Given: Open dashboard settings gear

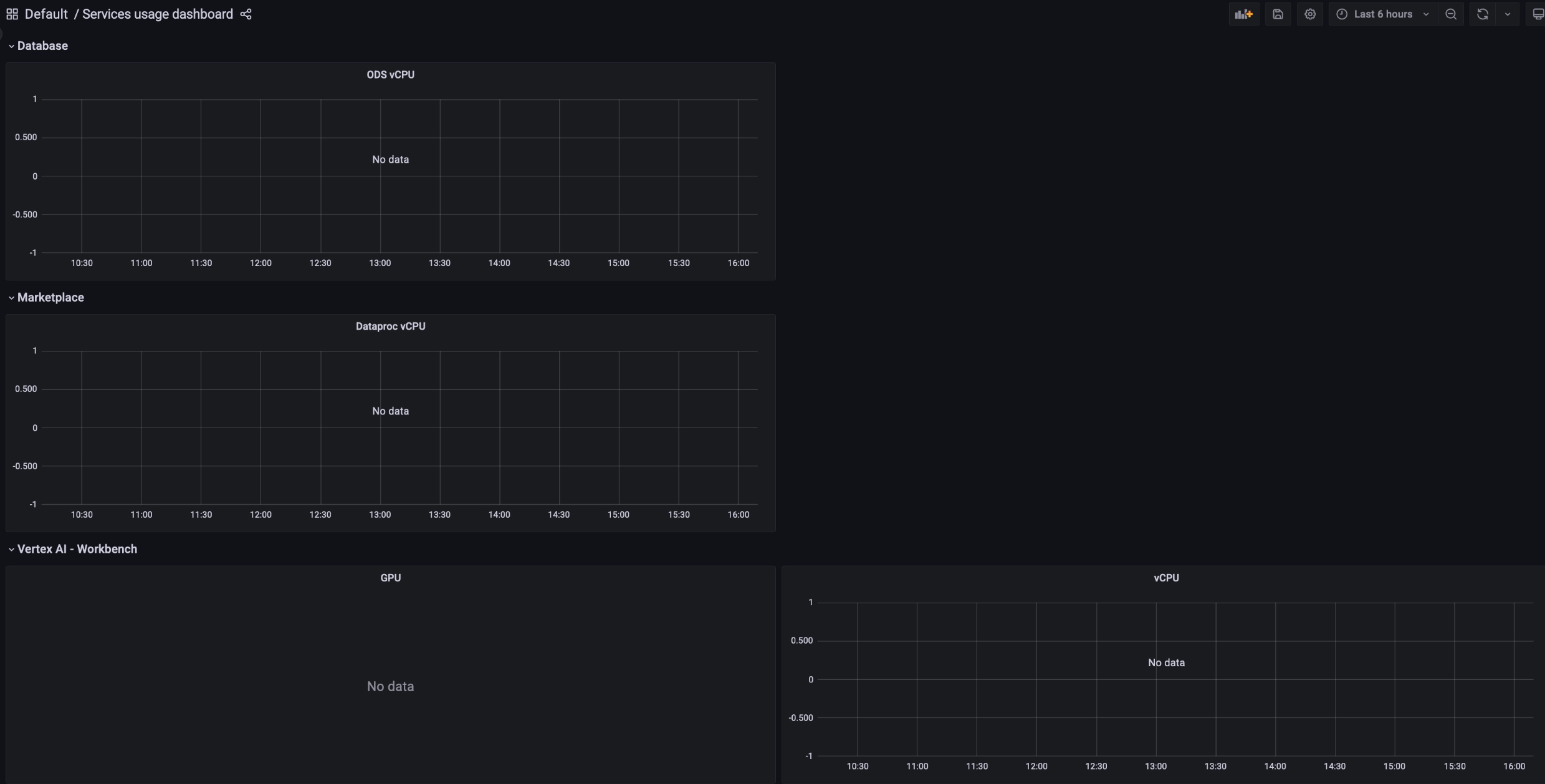Looking at the screenshot, I should tap(1310, 14).
